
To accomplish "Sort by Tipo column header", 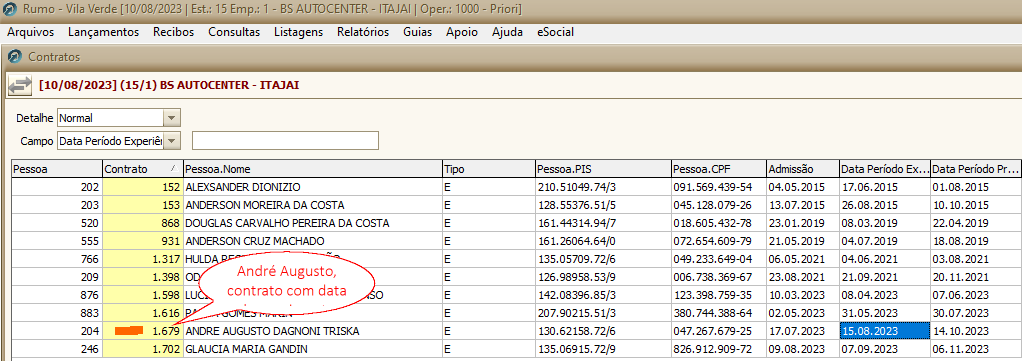I will [x=488, y=169].
